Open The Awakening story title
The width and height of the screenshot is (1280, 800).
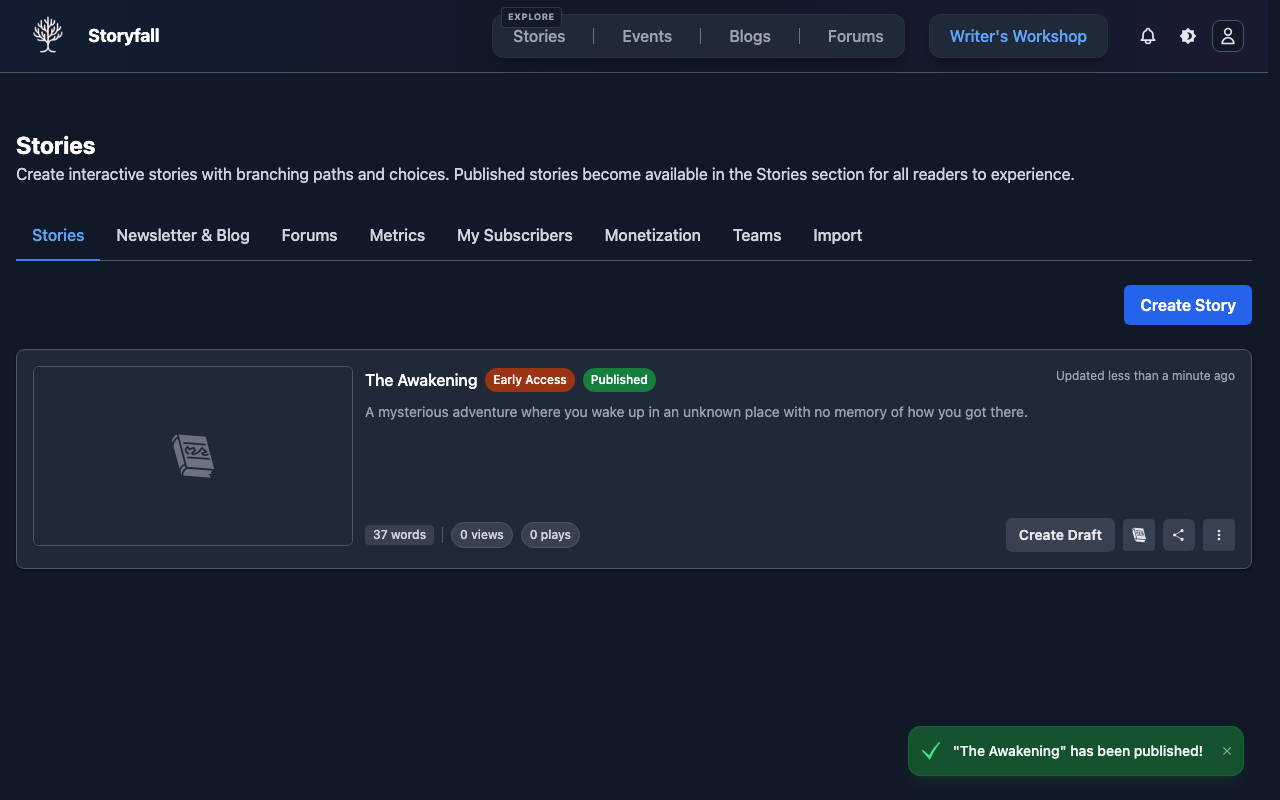[421, 380]
